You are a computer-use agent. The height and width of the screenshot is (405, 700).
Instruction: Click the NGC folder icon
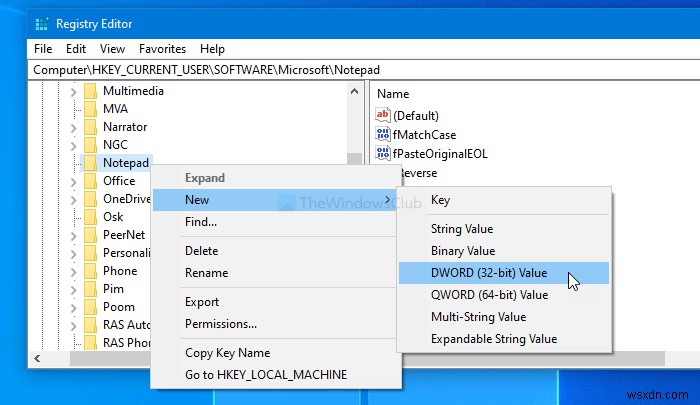[x=91, y=145]
